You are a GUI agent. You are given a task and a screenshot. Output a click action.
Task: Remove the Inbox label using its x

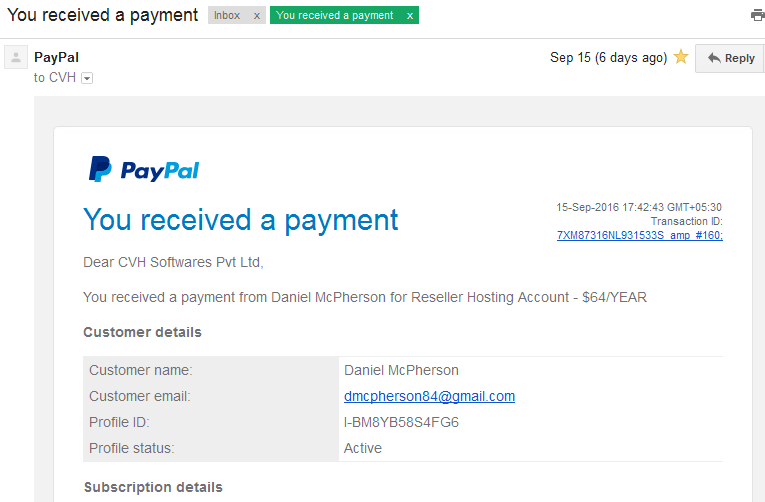[257, 16]
